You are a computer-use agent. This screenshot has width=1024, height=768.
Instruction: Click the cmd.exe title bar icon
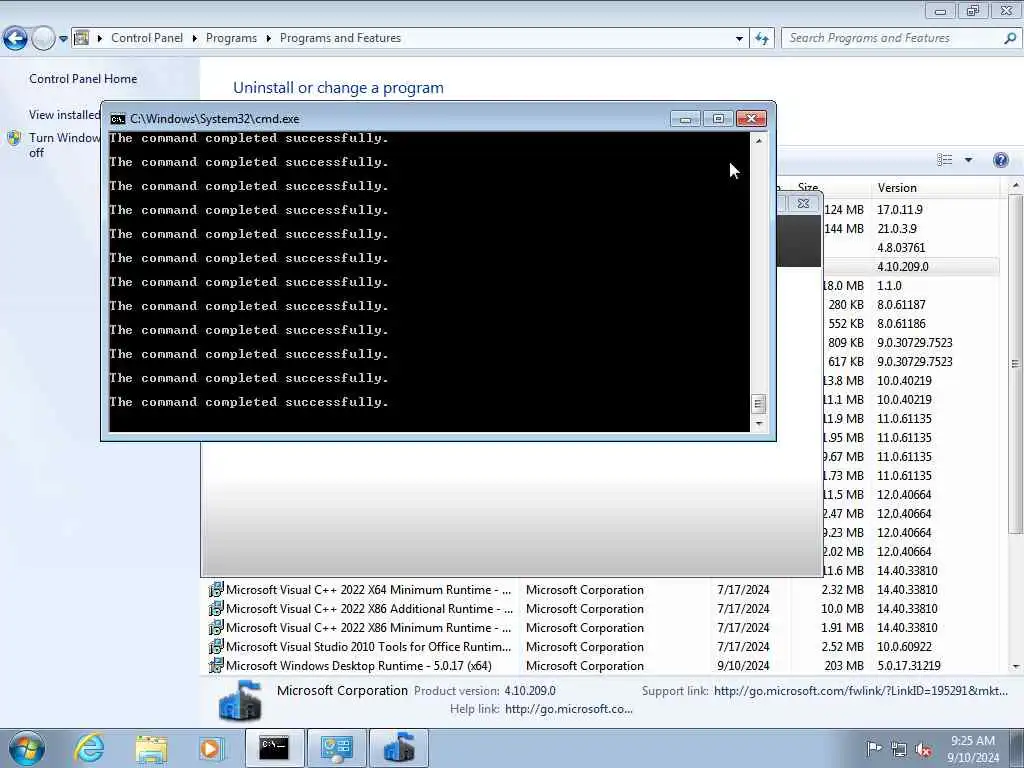click(x=118, y=119)
